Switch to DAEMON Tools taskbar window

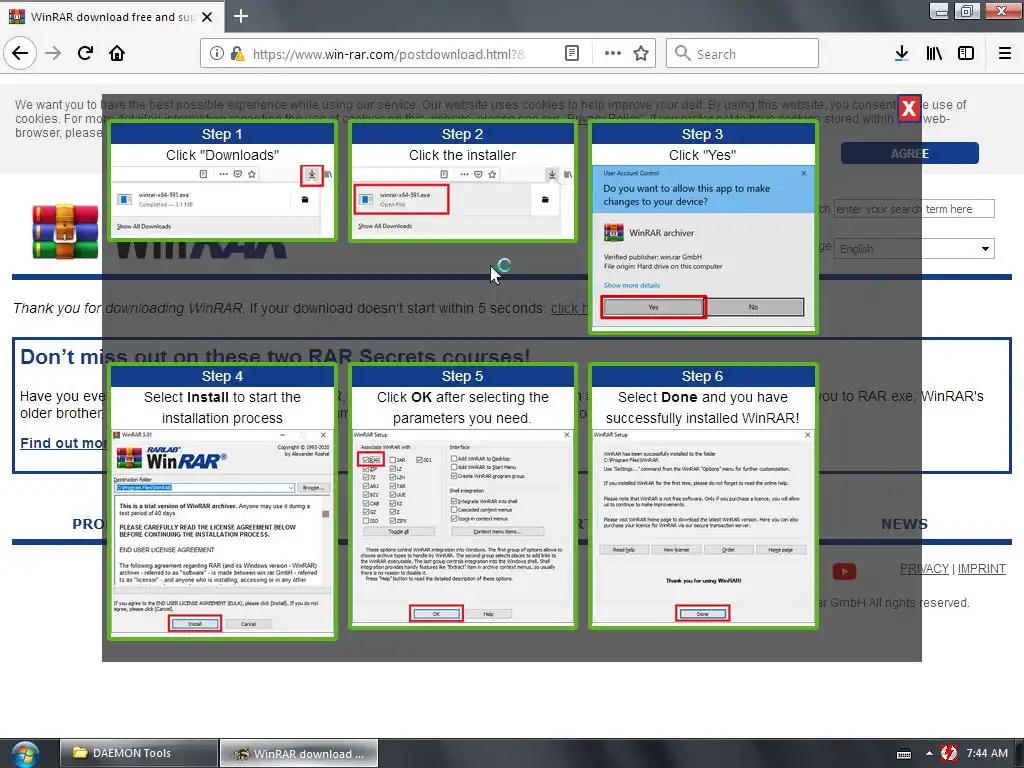click(x=138, y=753)
